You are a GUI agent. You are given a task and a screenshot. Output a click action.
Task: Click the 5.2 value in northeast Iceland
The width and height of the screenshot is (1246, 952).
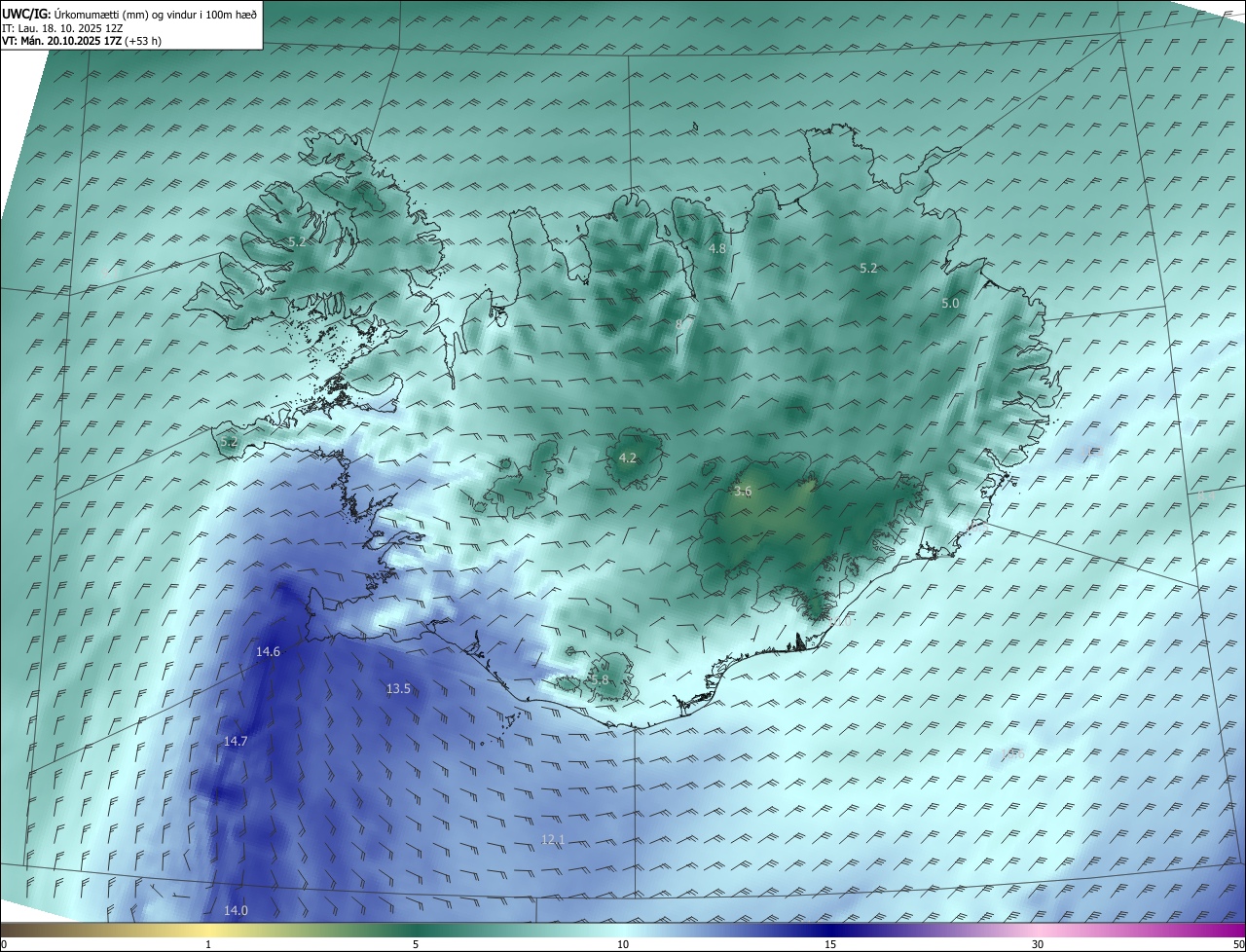click(869, 269)
